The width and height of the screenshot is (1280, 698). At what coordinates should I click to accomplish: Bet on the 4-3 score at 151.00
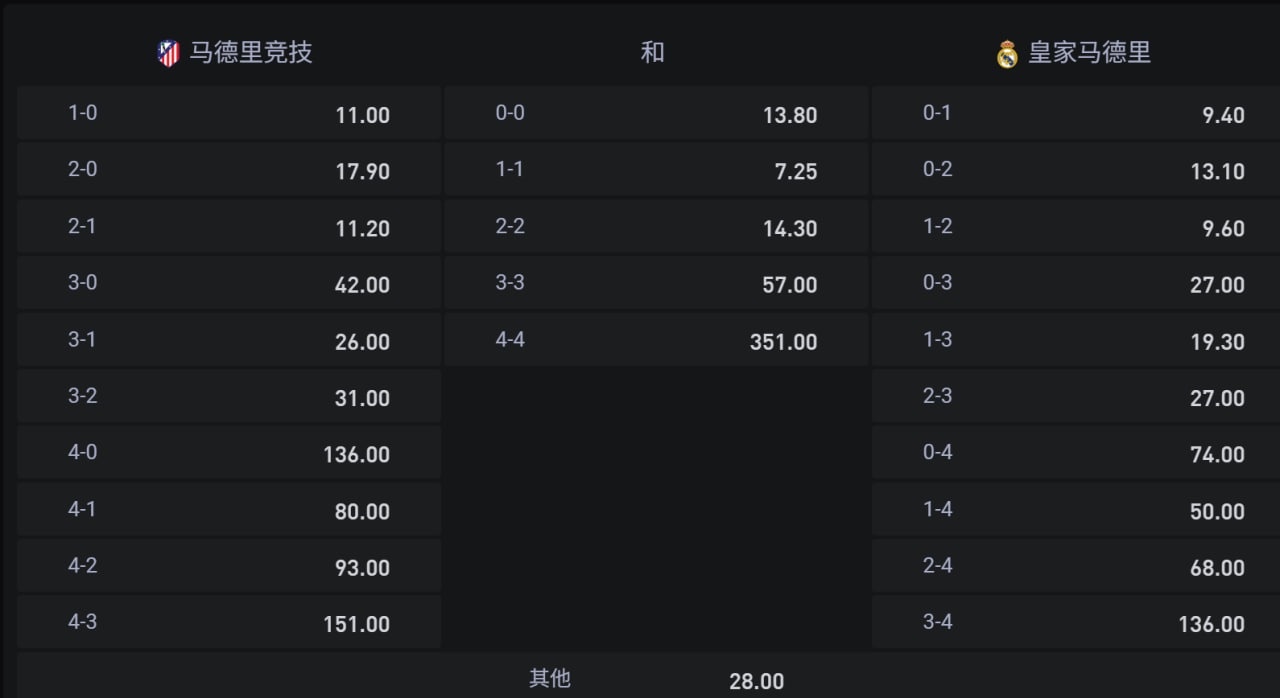coord(229,623)
